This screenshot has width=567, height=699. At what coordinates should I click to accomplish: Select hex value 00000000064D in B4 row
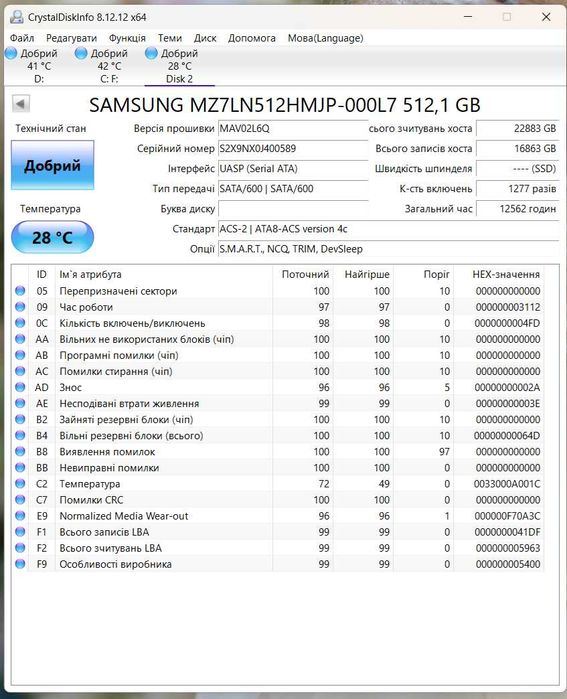(x=507, y=436)
